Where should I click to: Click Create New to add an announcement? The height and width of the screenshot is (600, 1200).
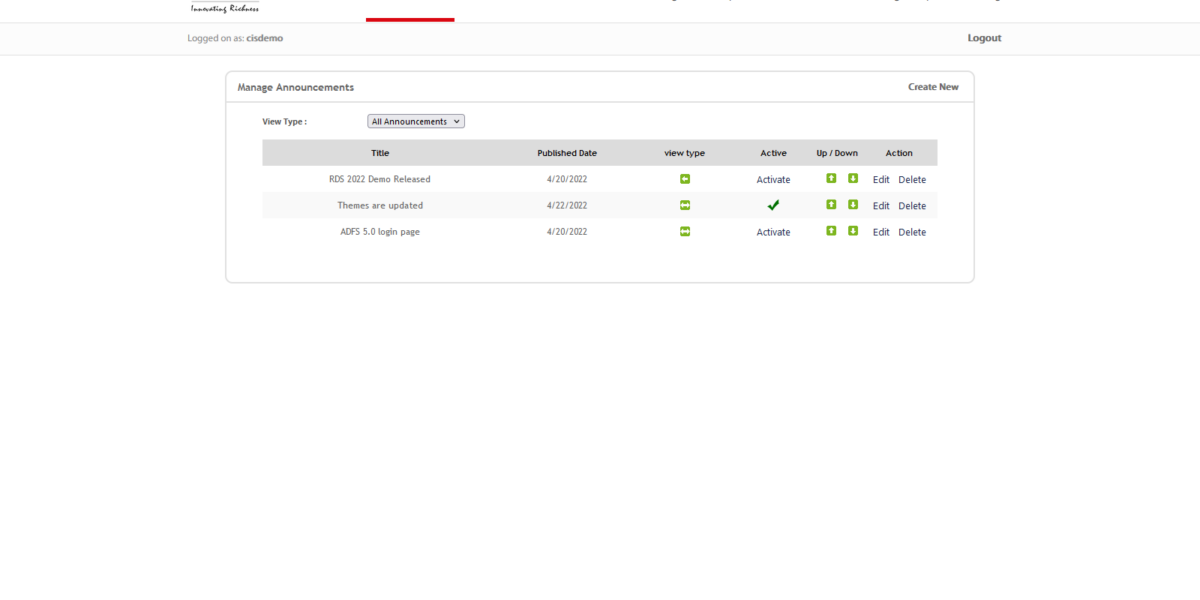pos(933,86)
